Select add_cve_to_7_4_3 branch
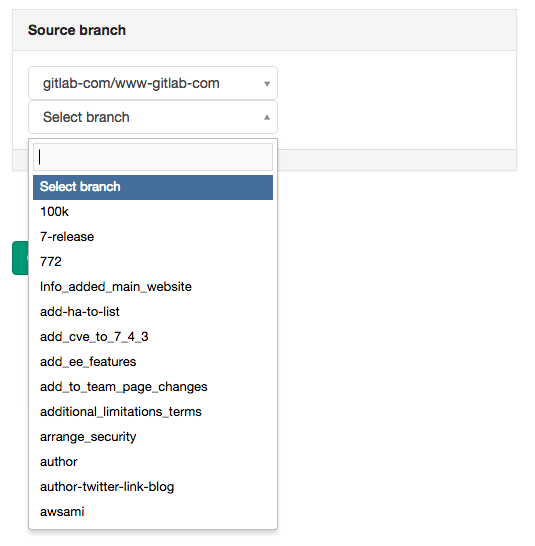535x546 pixels. tap(153, 337)
